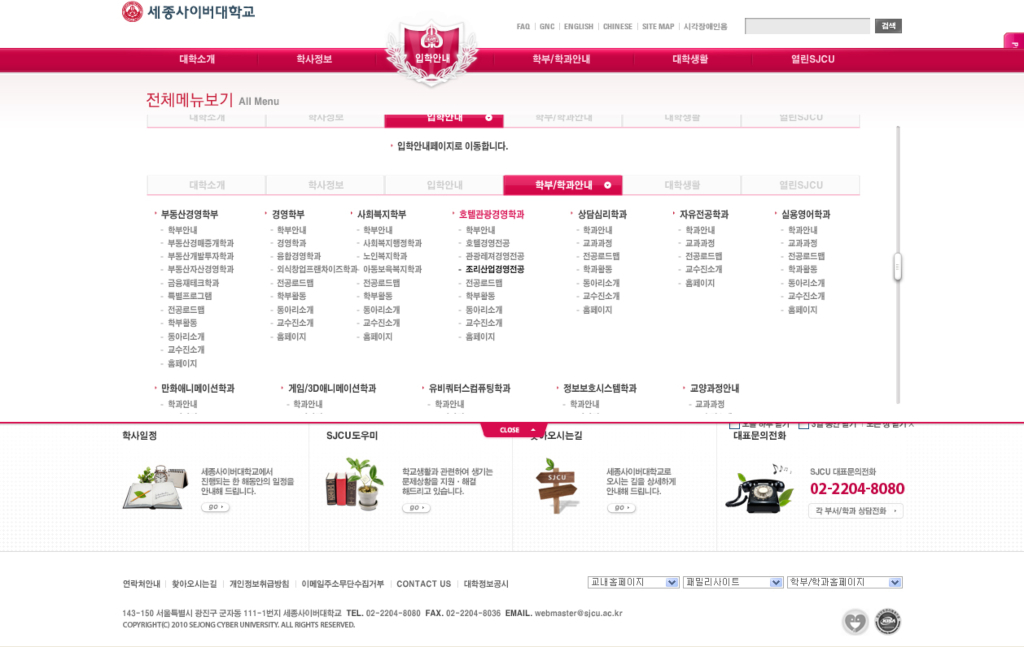Click the SJCU wooden signpost image
The height and width of the screenshot is (647, 1024).
point(556,486)
